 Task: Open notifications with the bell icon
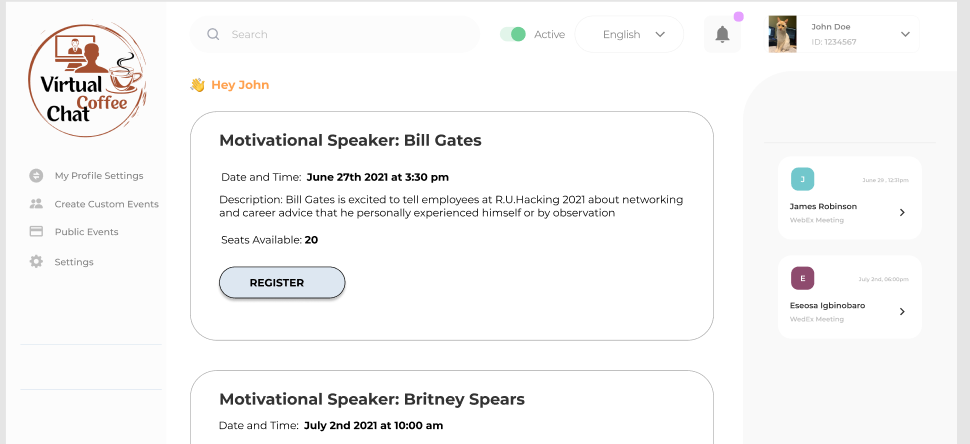pyautogui.click(x=722, y=35)
